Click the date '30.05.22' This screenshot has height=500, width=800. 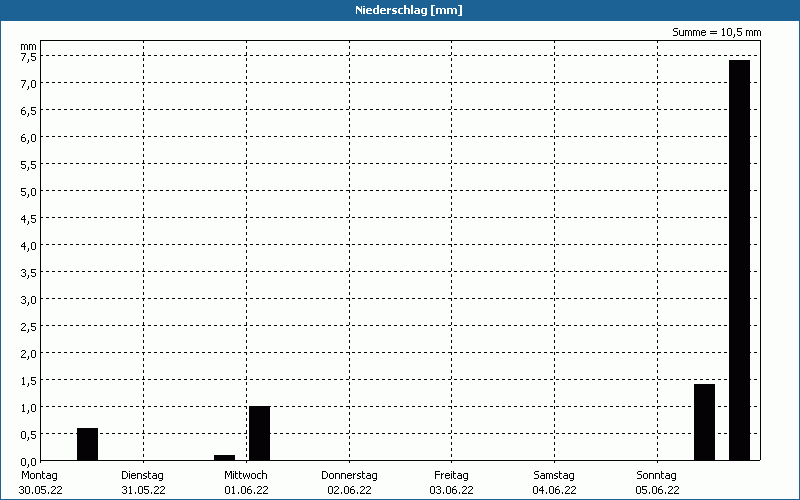point(40,490)
